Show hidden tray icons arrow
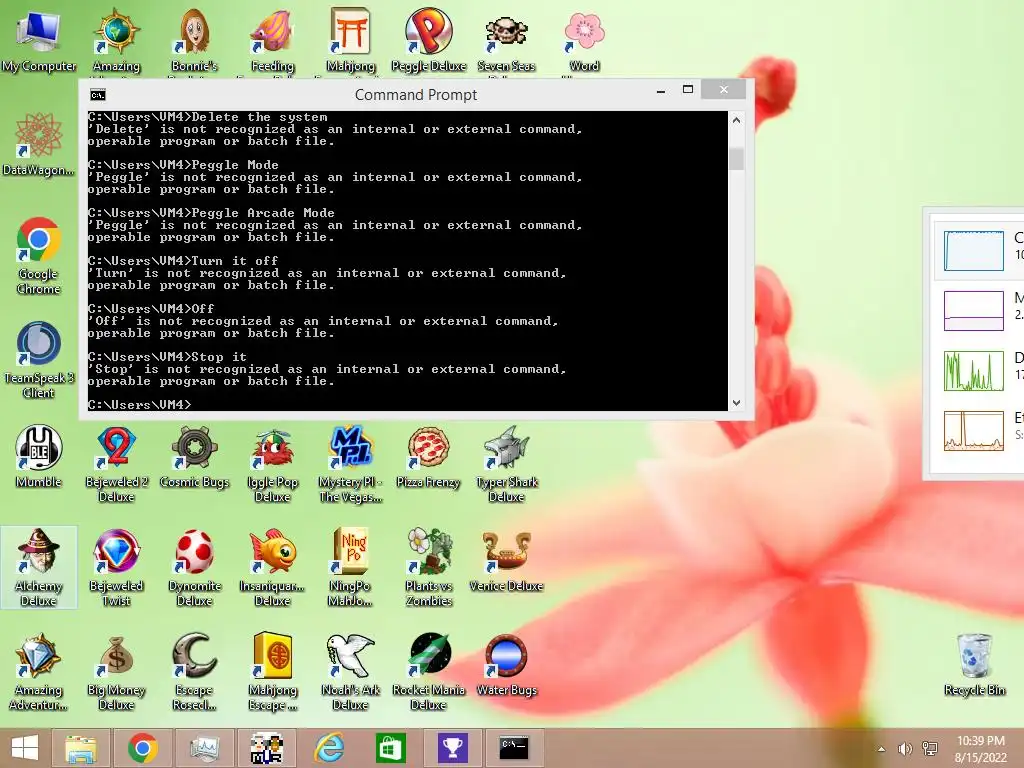Screen dimensions: 1024x768 pos(881,749)
